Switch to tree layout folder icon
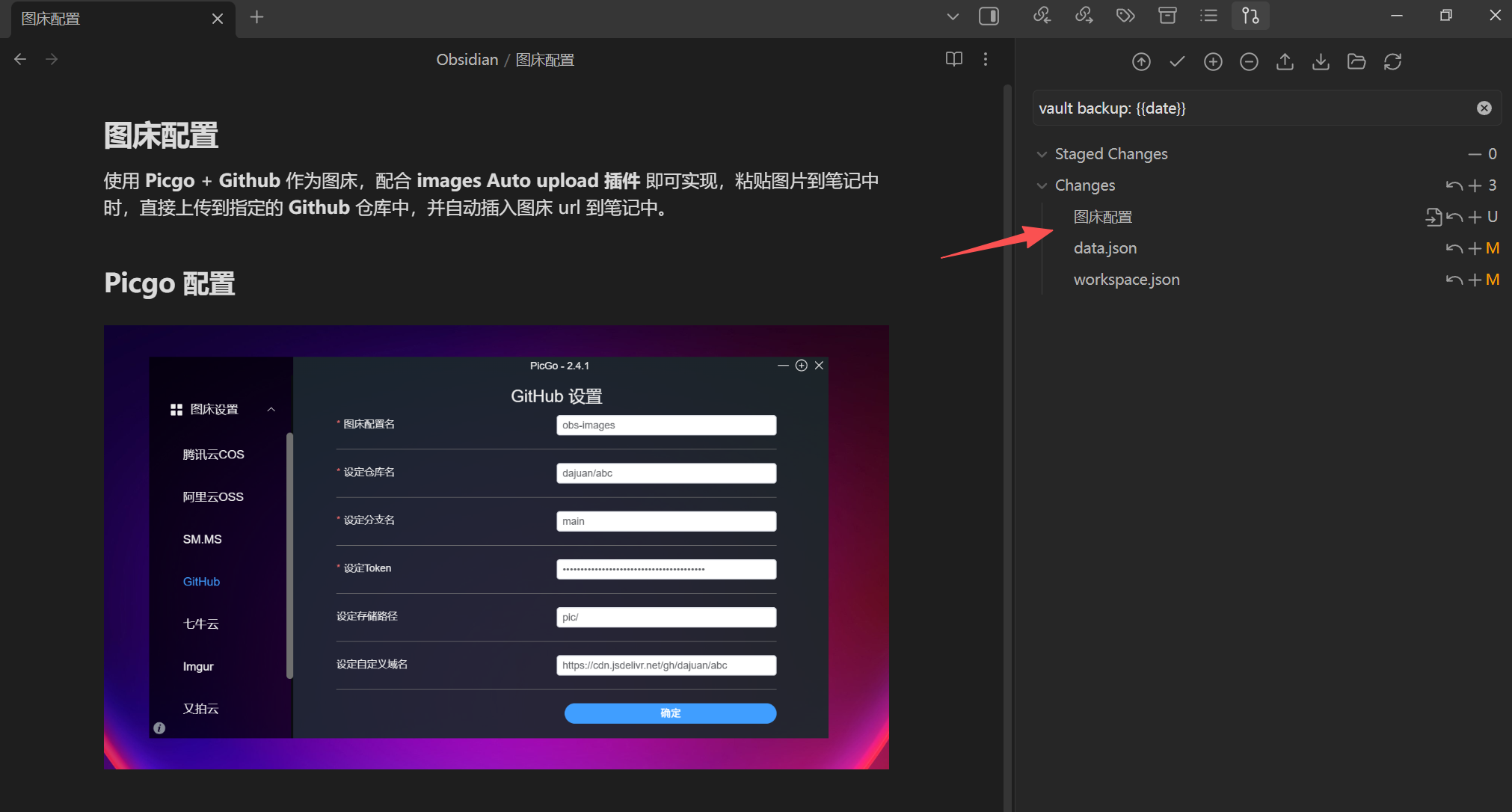Screen dimensions: 1512x812 coord(1356,61)
